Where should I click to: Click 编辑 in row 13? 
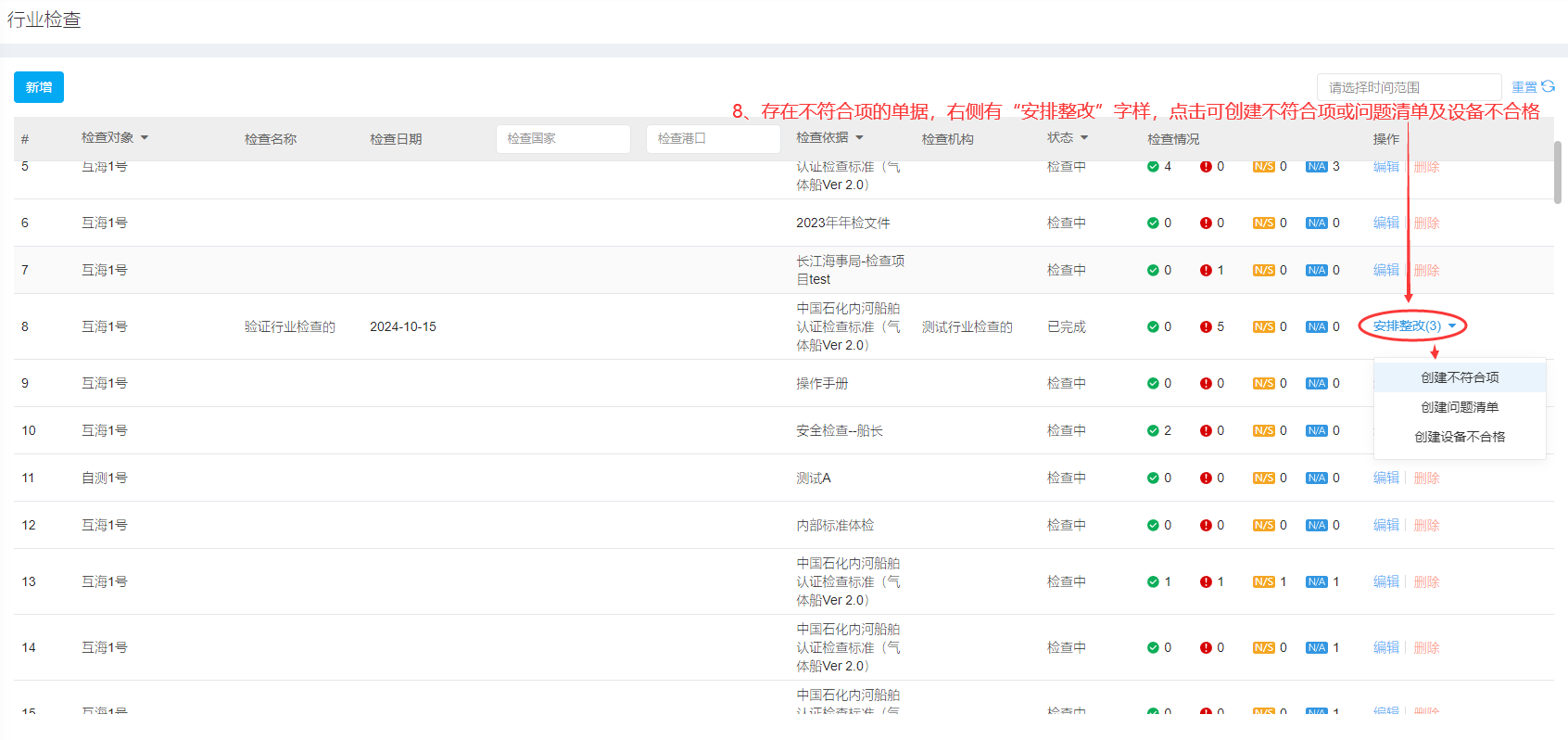pyautogui.click(x=1386, y=581)
